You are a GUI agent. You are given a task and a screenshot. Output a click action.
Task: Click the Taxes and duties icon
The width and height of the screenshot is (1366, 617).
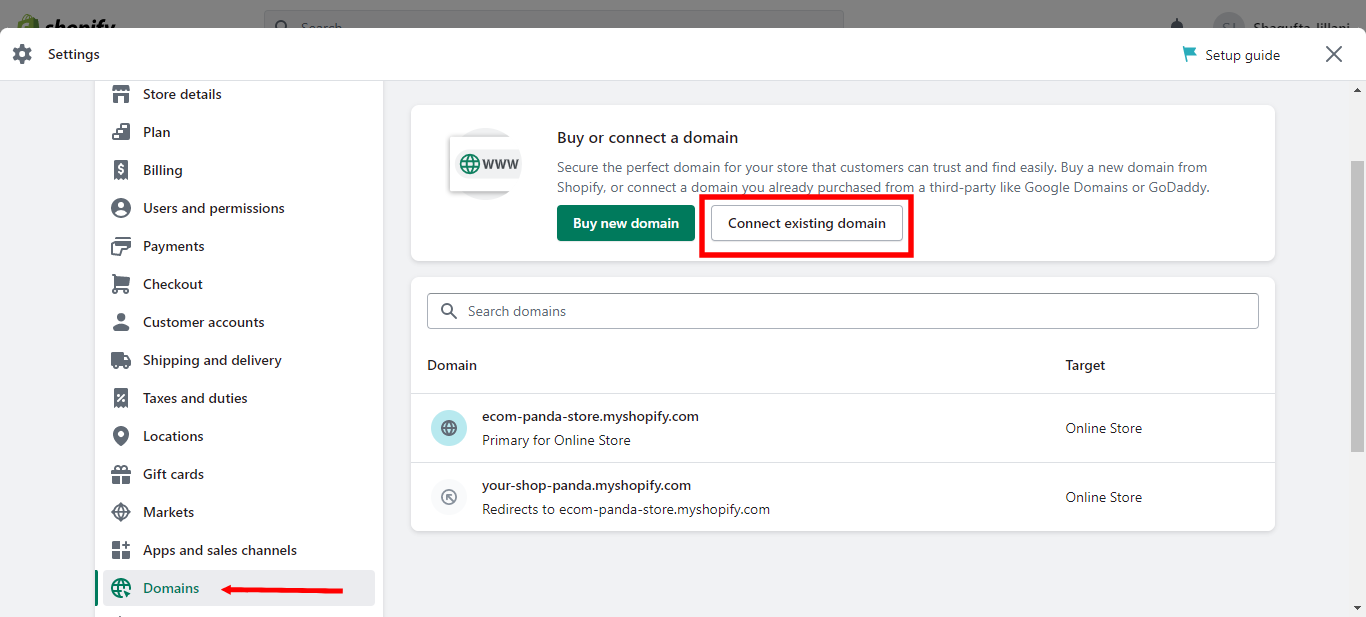coord(120,398)
